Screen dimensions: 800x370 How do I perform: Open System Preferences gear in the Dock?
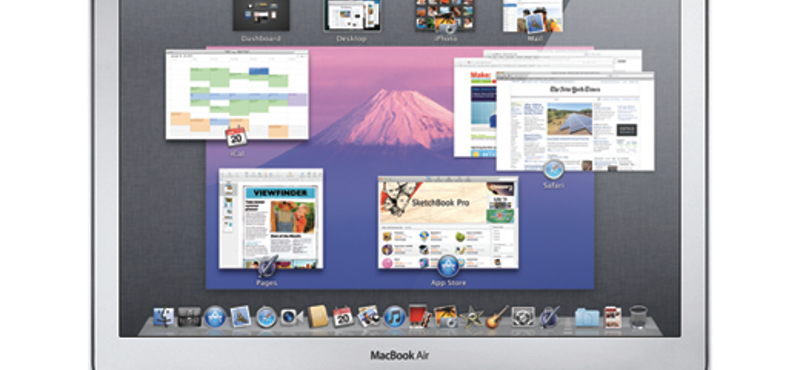click(x=523, y=317)
